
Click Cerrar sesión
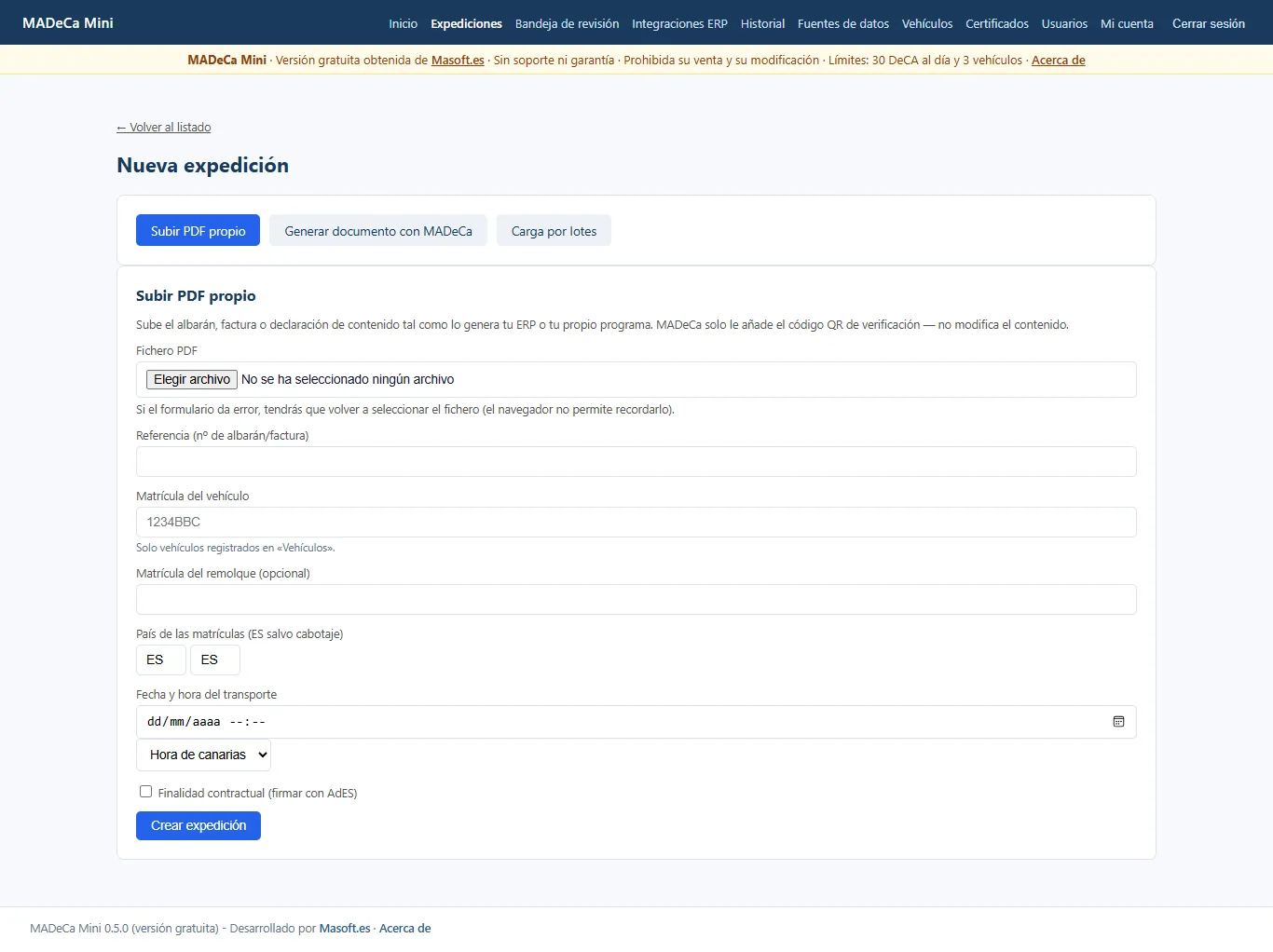coord(1209,23)
